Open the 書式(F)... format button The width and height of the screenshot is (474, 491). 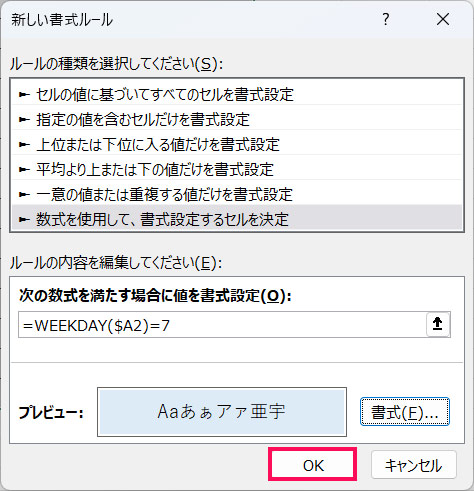click(x=405, y=412)
